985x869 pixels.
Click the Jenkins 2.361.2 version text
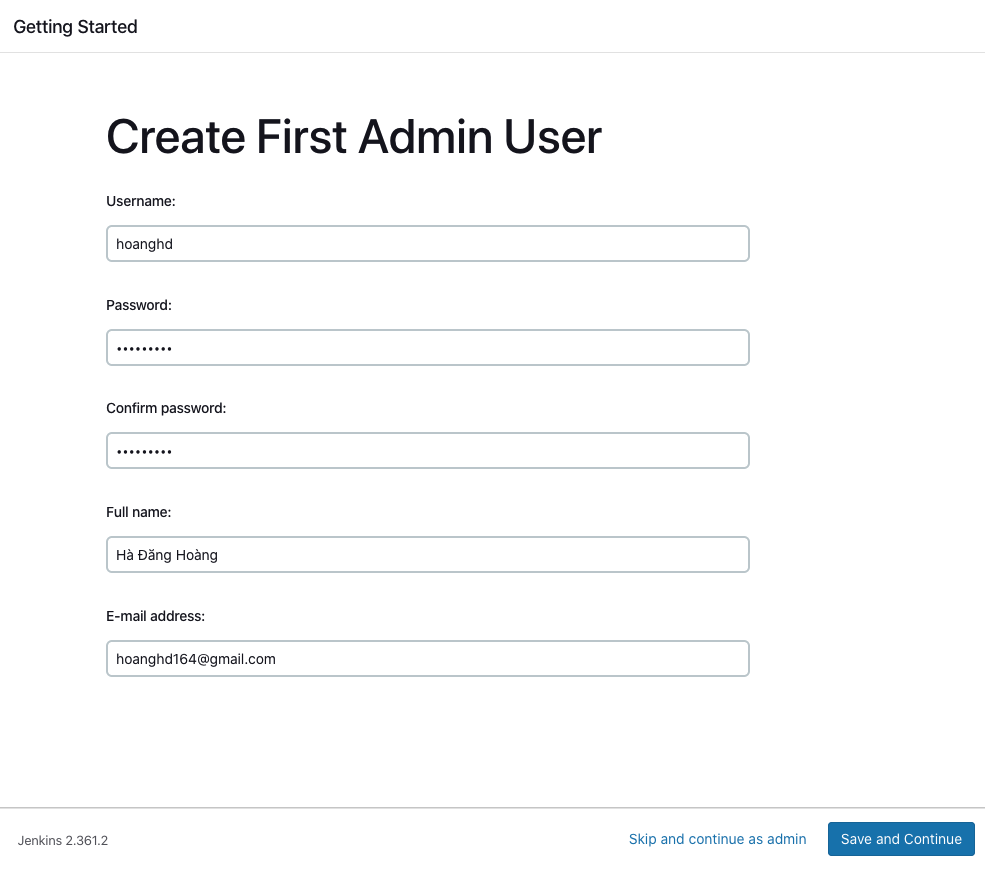(63, 841)
